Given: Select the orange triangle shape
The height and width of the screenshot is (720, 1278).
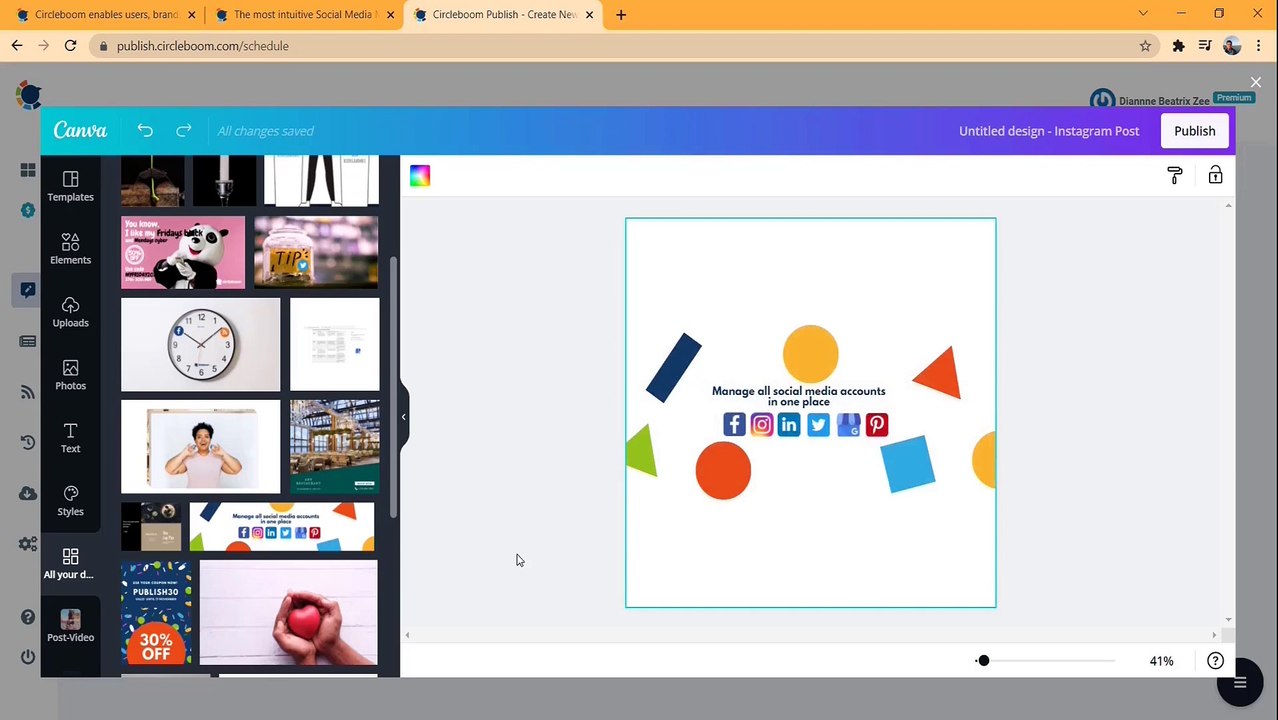Looking at the screenshot, I should [x=940, y=372].
